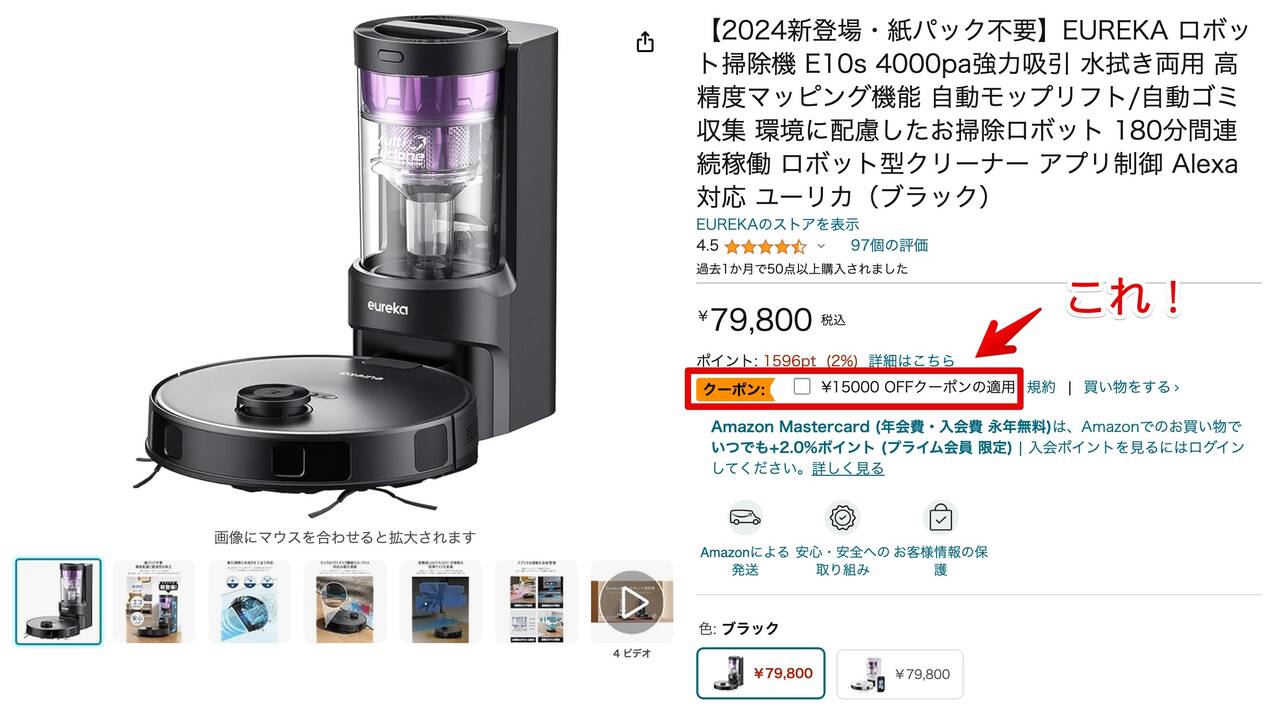The height and width of the screenshot is (714, 1280).
Task: Open the EUREKAのストアを表示 store link
Action: pos(778,224)
